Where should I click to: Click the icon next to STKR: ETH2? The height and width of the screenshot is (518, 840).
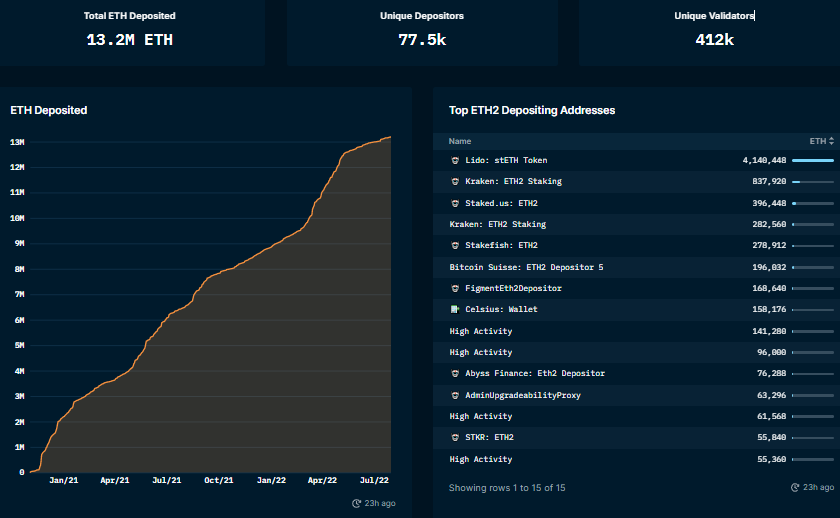pos(455,437)
